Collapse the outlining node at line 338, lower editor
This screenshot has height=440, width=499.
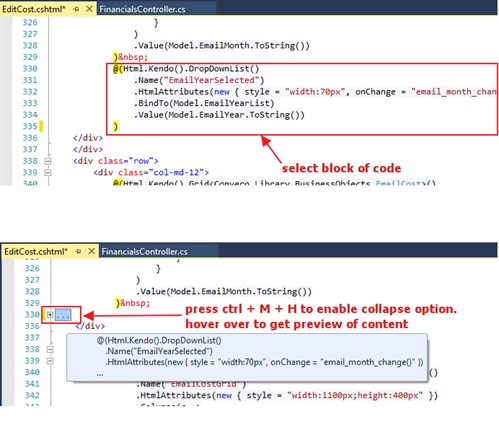[x=50, y=349]
